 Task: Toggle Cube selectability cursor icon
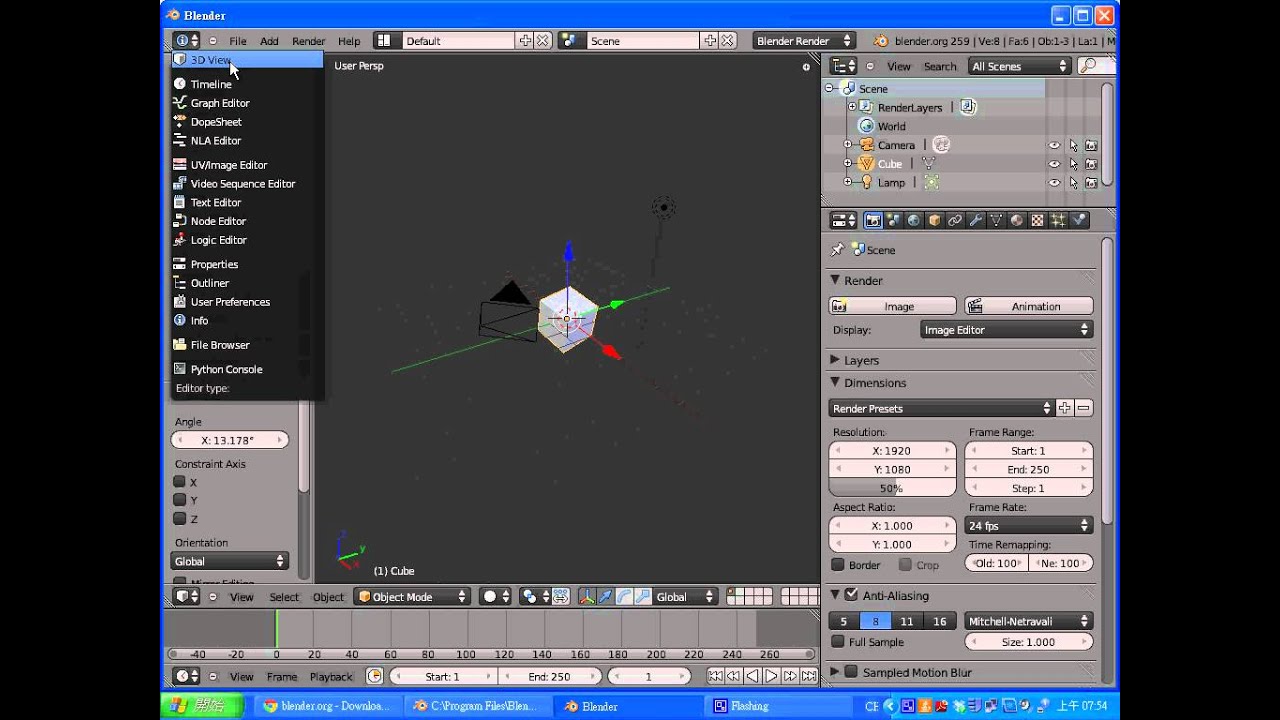[1073, 164]
